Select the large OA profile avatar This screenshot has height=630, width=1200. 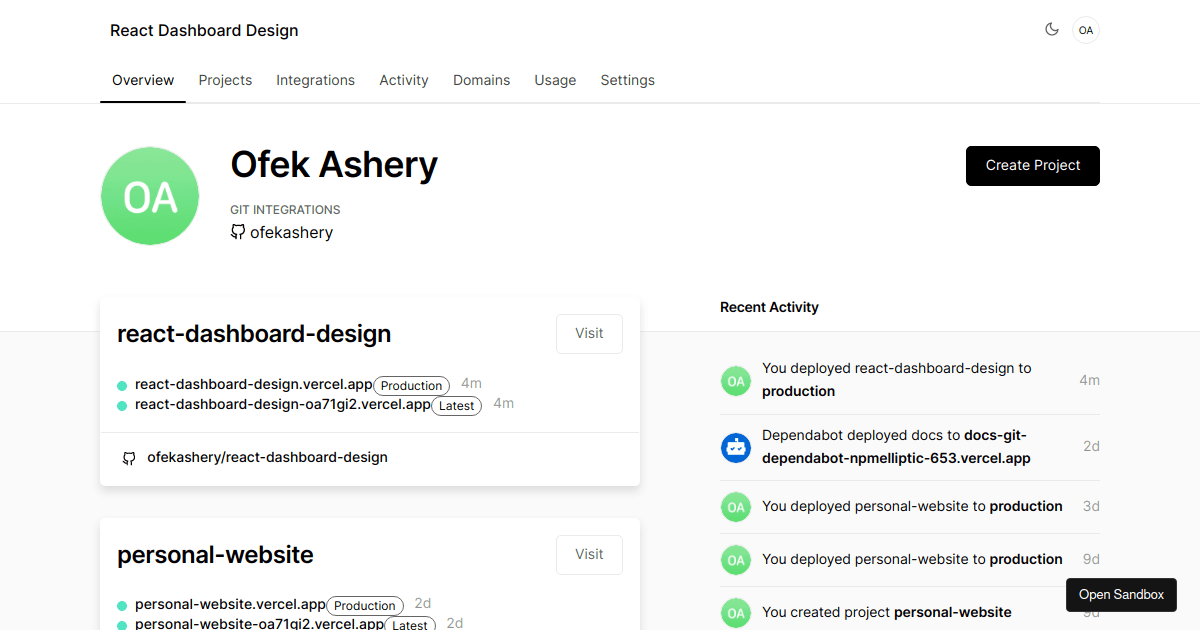pyautogui.click(x=150, y=196)
